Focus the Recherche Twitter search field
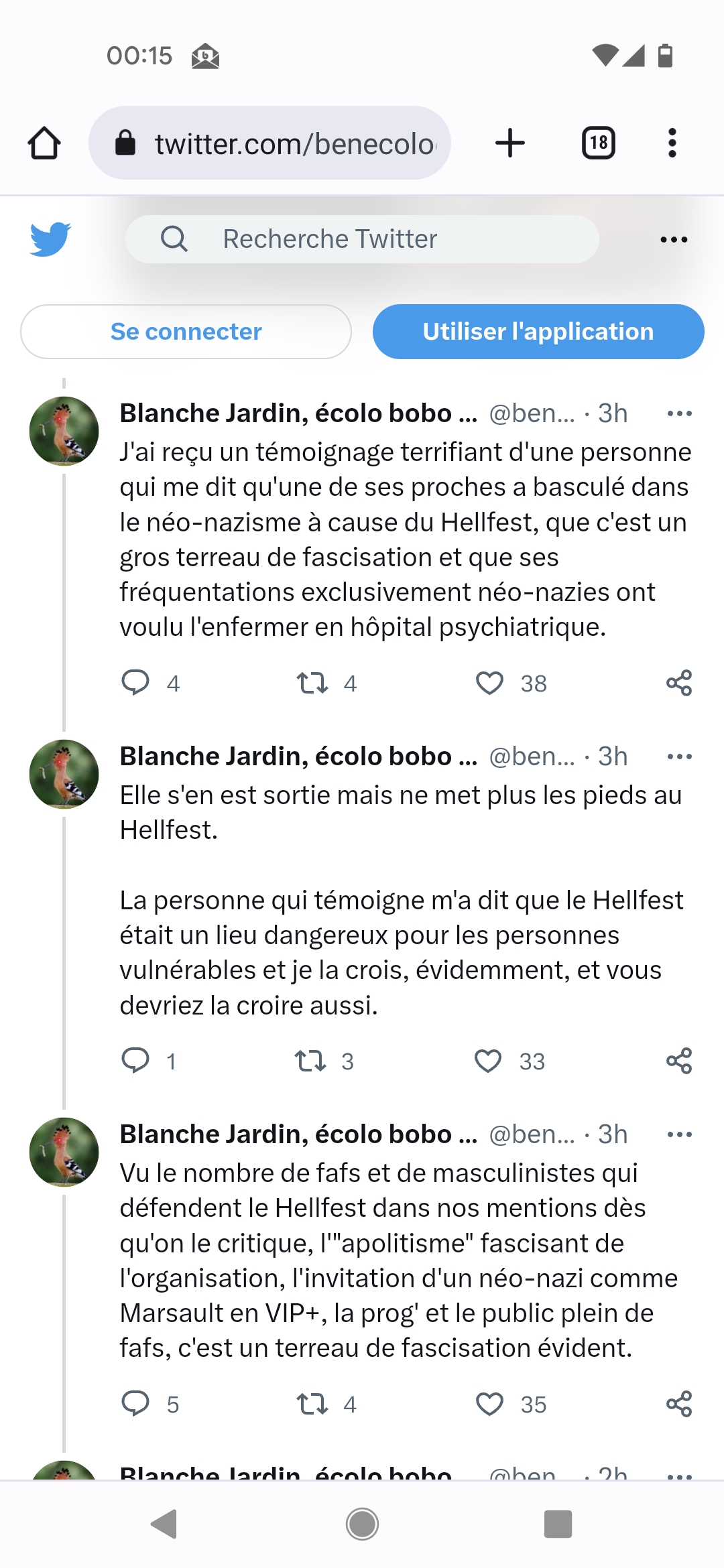This screenshot has width=724, height=1568. (362, 239)
